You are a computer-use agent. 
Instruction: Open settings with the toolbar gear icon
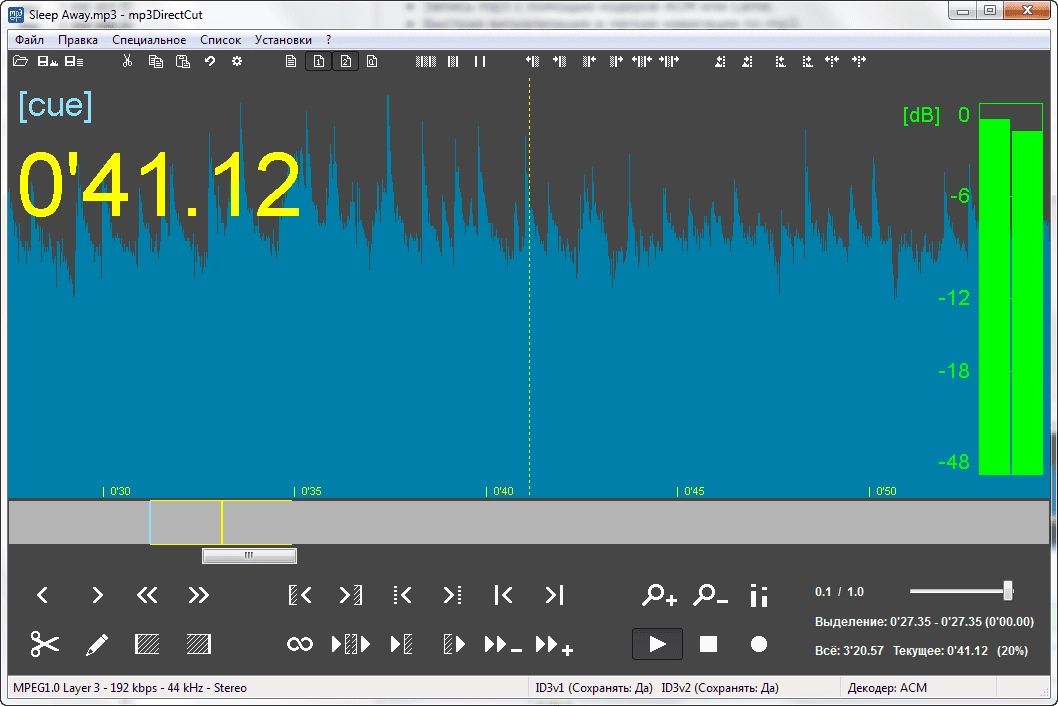(237, 61)
